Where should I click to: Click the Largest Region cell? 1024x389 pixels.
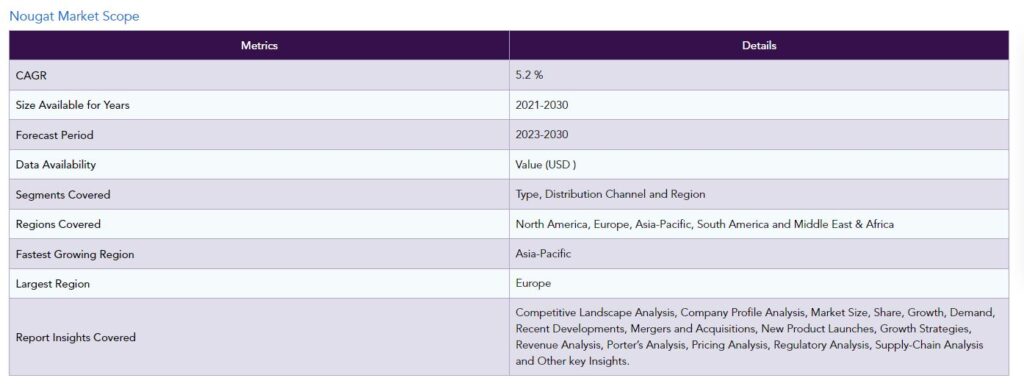[259, 284]
